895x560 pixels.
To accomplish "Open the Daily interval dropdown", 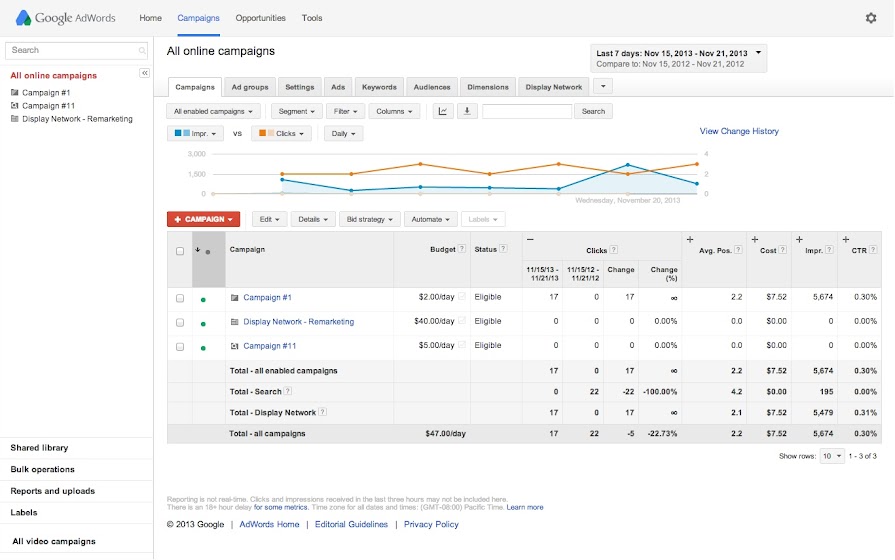I will [342, 133].
